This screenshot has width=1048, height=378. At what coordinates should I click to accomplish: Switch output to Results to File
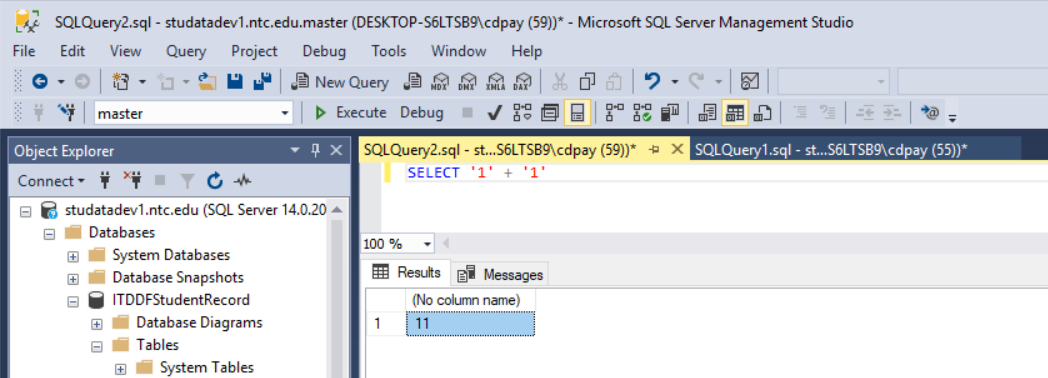point(763,113)
